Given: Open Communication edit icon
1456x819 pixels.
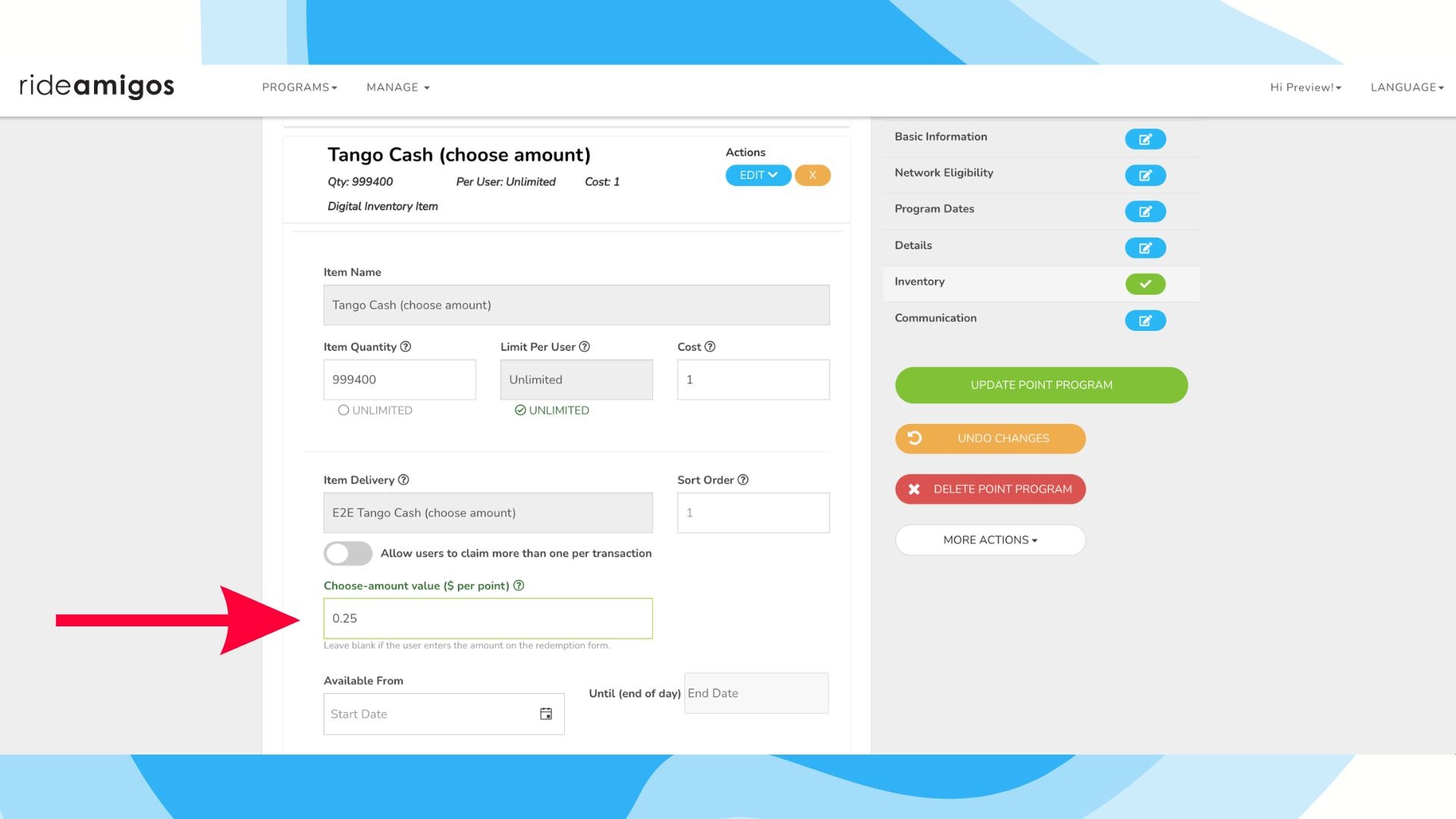Looking at the screenshot, I should point(1145,321).
